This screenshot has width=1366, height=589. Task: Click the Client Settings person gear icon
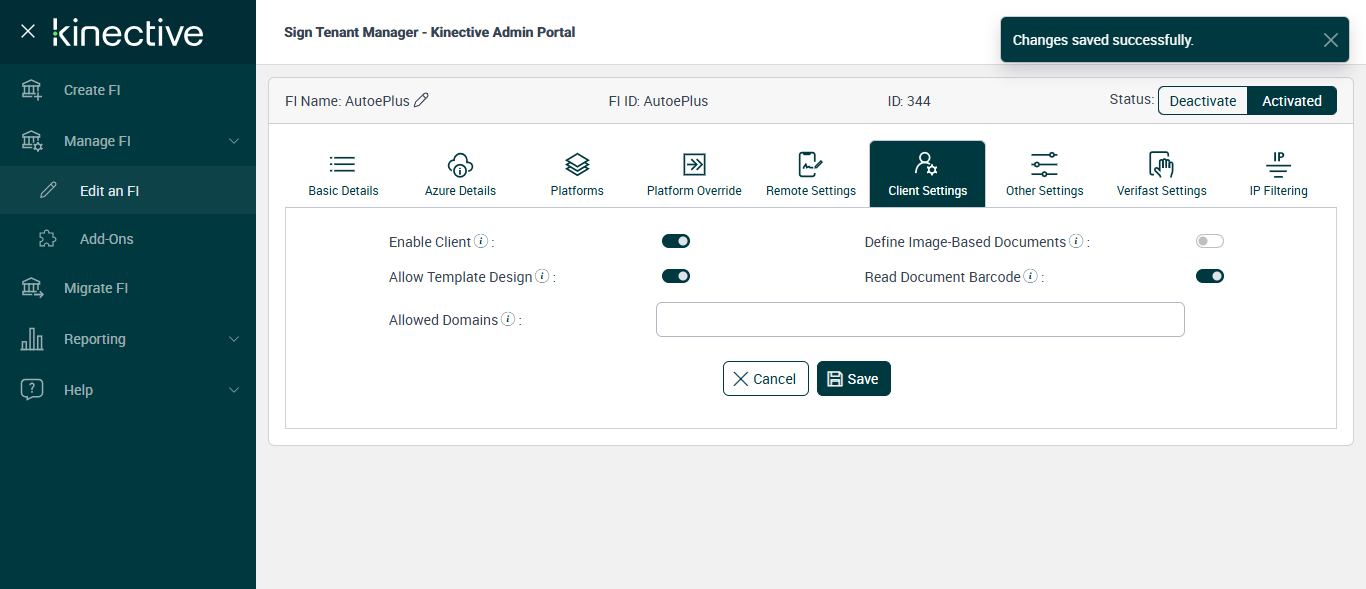tap(926, 164)
